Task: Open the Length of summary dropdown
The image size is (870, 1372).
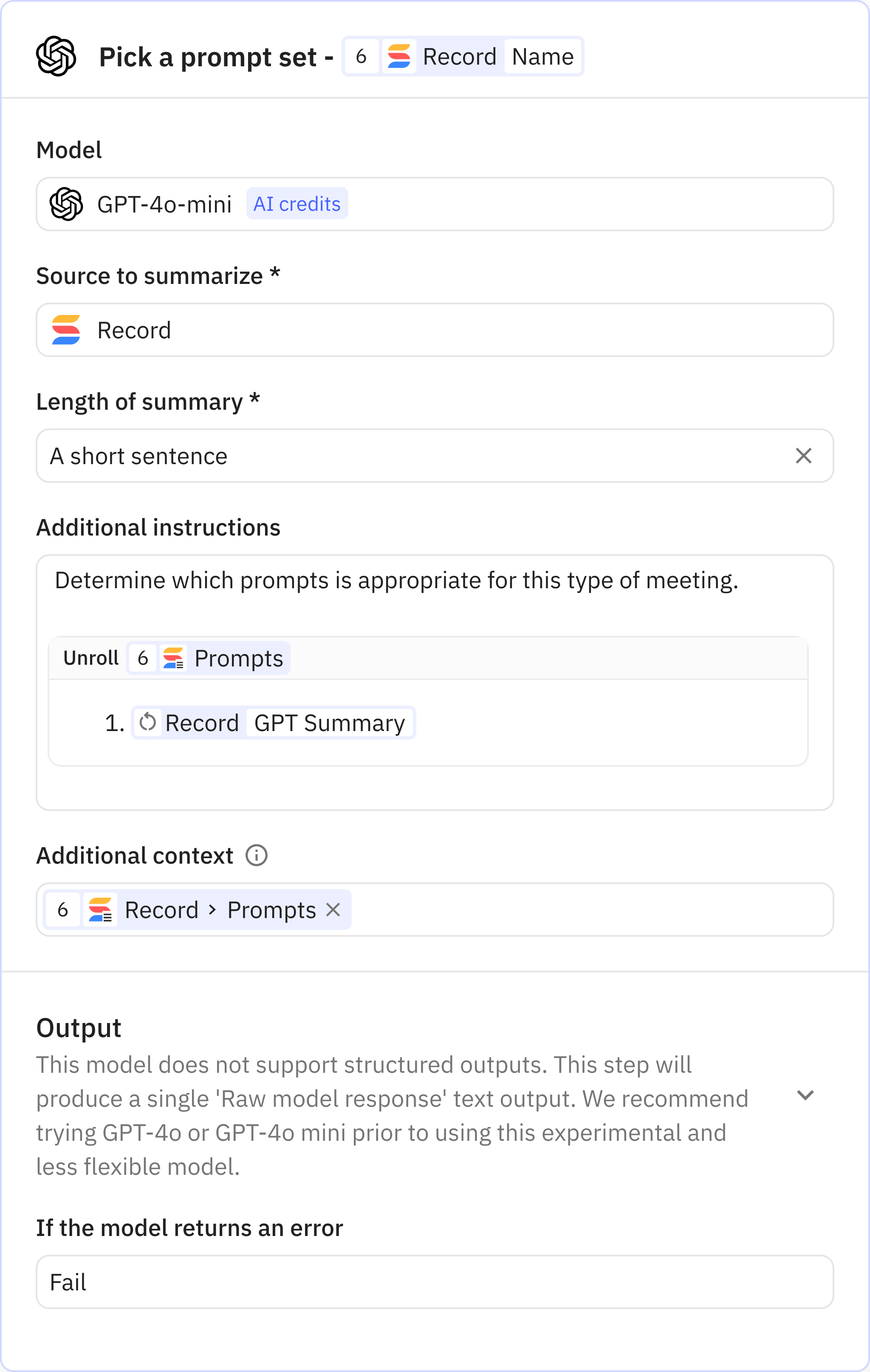Action: click(x=398, y=455)
